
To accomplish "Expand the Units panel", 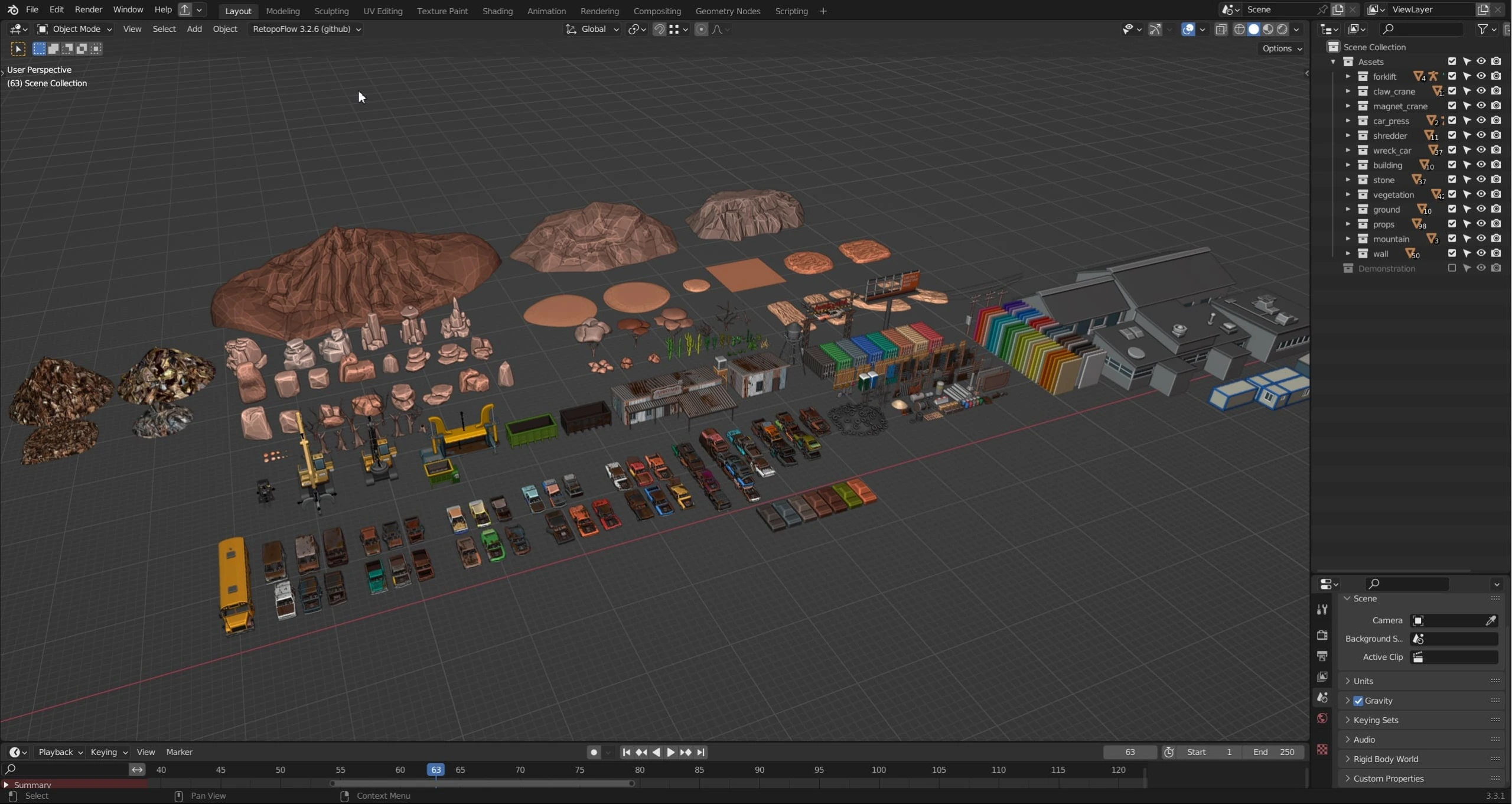I will [1363, 681].
